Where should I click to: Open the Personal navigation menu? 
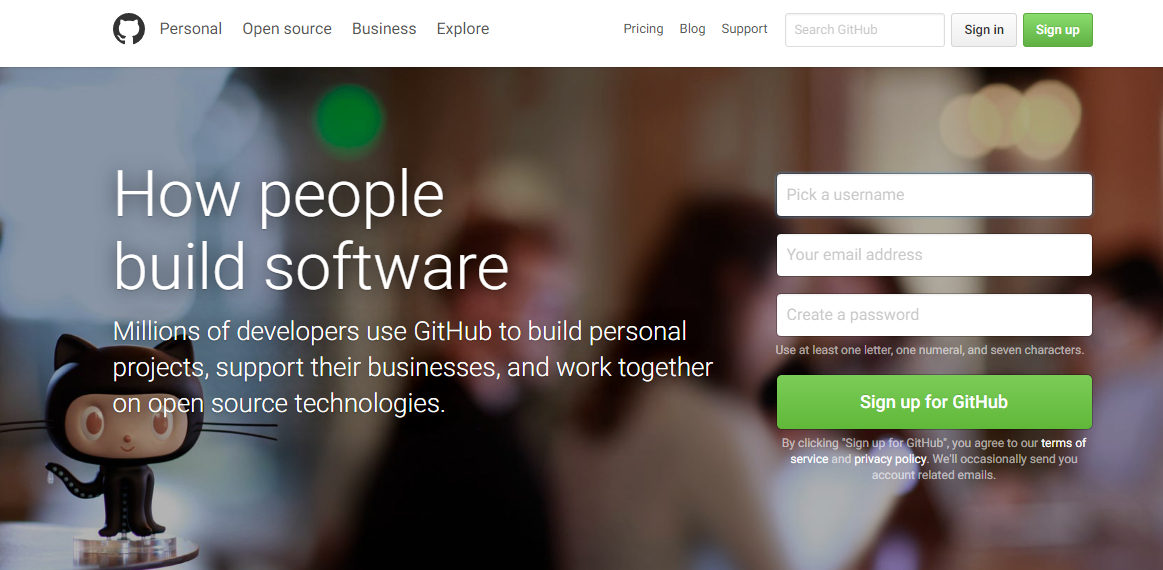click(191, 29)
